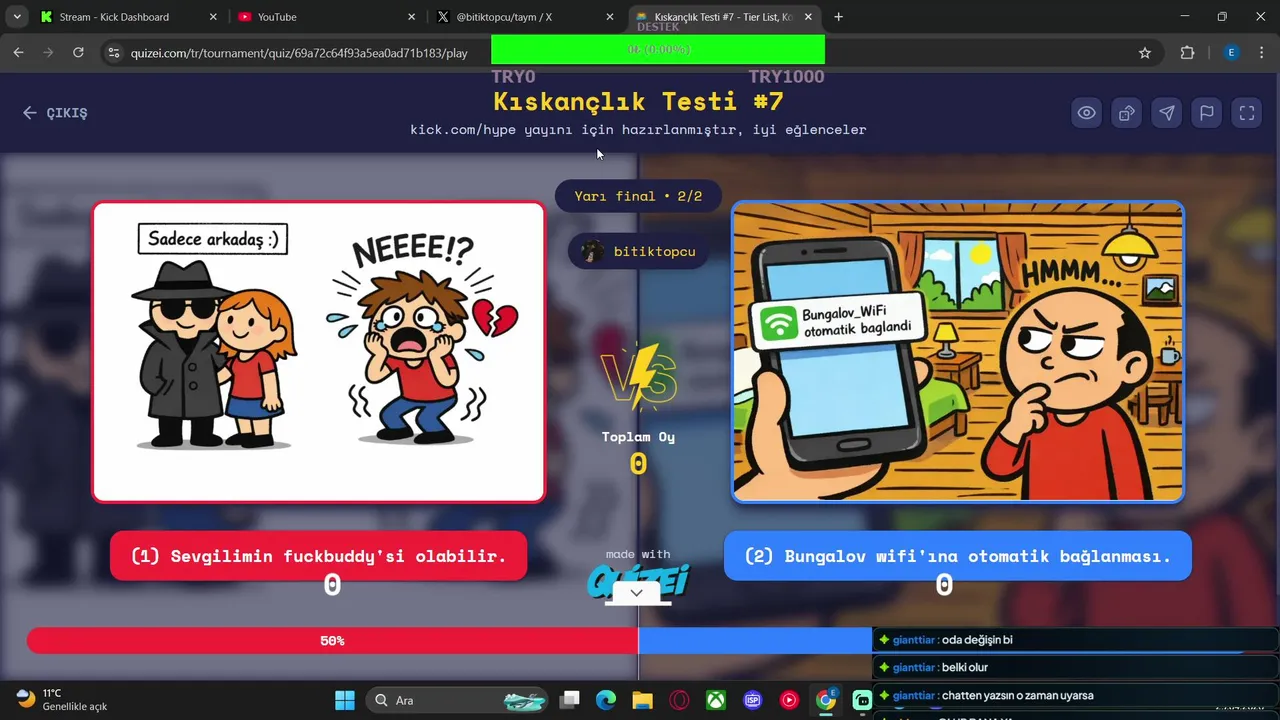Screen dimensions: 1280x720
Task: Open the Windows Start menu
Action: (x=344, y=700)
